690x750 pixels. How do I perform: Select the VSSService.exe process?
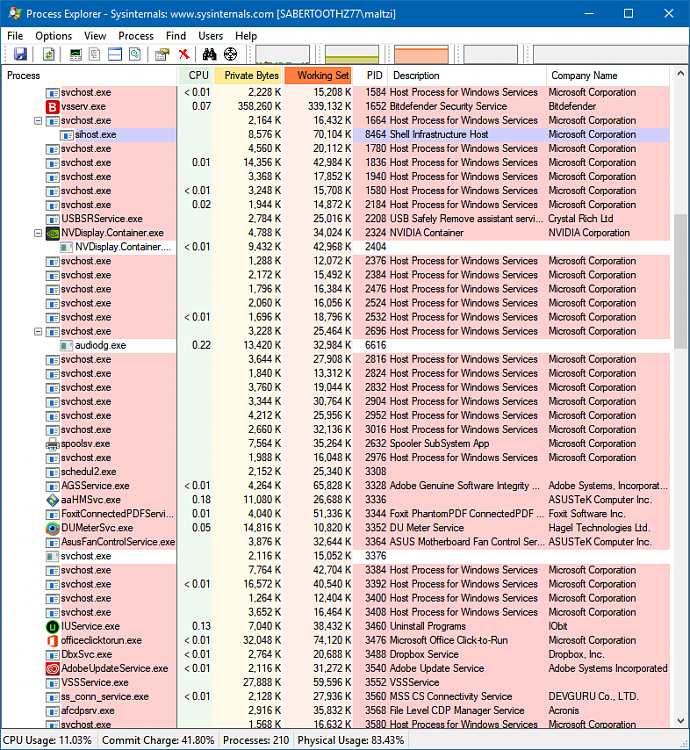[336, 683]
